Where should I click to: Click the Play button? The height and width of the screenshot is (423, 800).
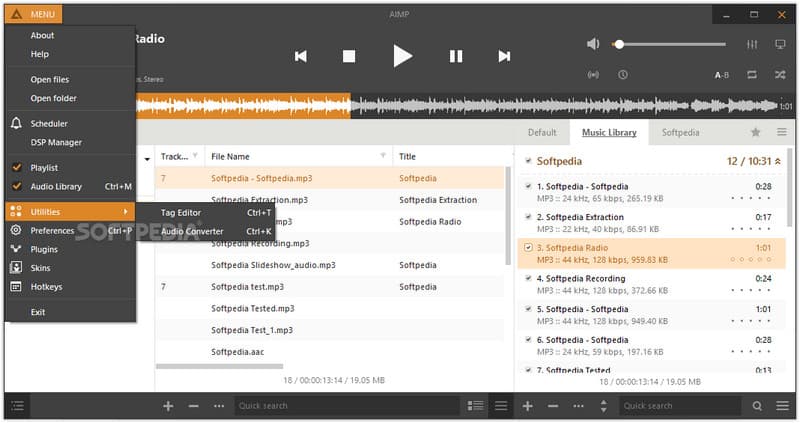(x=402, y=56)
